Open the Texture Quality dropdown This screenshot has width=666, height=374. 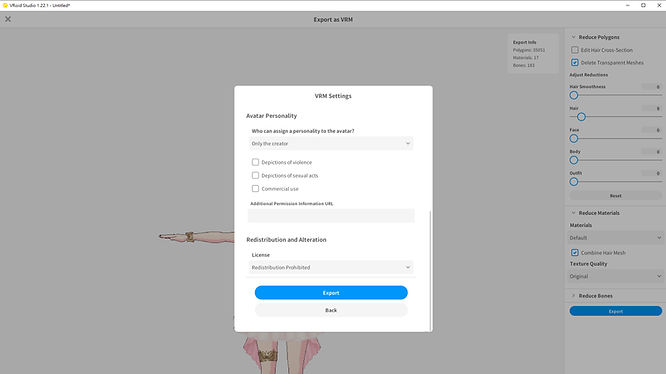[615, 276]
